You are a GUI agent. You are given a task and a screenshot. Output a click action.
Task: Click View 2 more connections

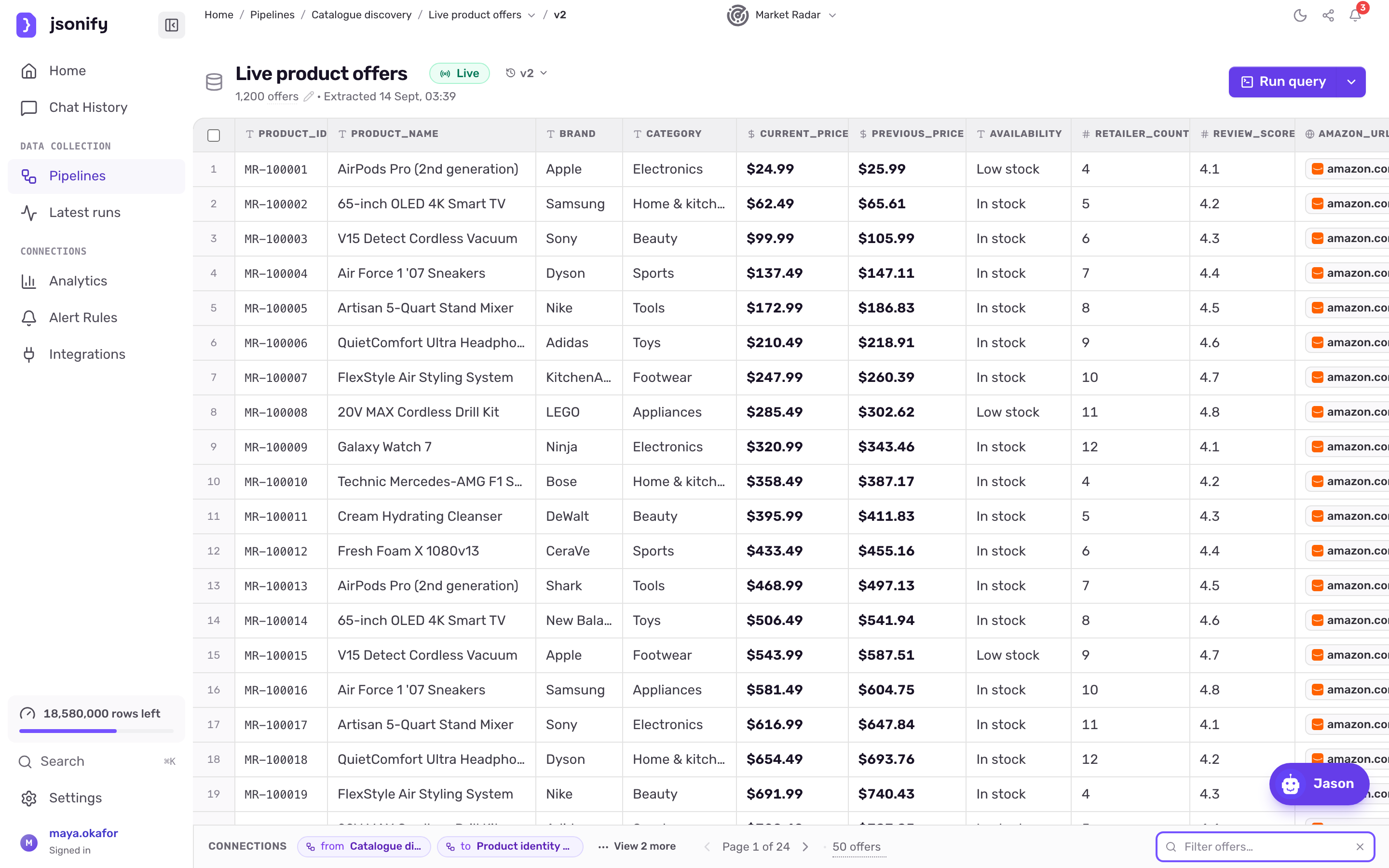click(637, 846)
